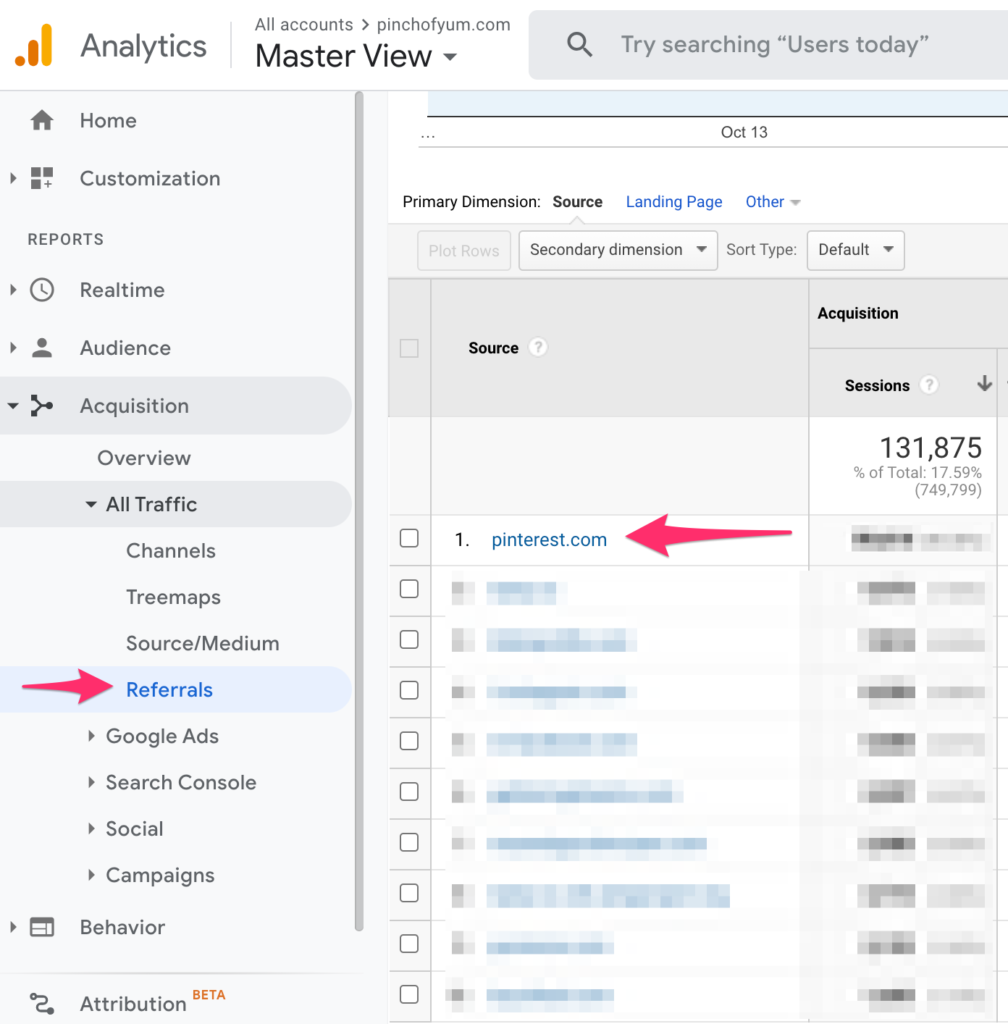Expand the Google Ads submenu
This screenshot has width=1008, height=1024.
pos(91,736)
